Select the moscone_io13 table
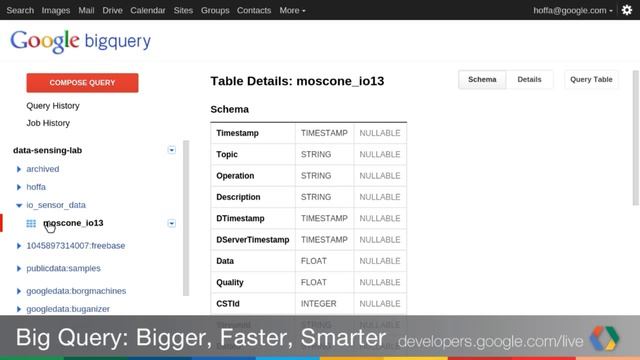The image size is (640, 360). 73,223
